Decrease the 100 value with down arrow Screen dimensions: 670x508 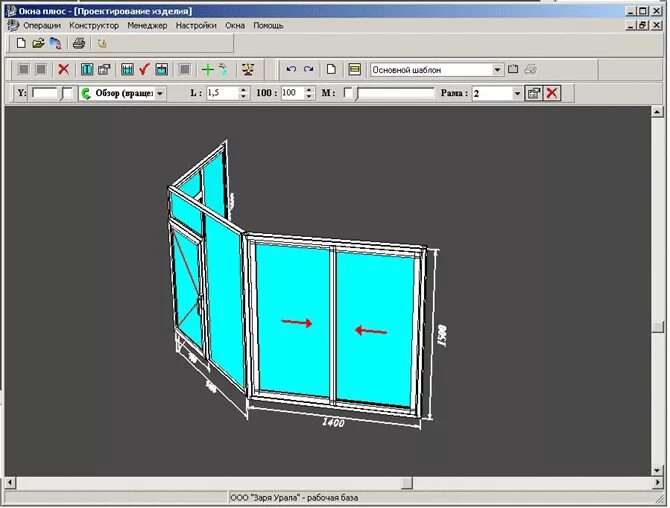click(309, 97)
